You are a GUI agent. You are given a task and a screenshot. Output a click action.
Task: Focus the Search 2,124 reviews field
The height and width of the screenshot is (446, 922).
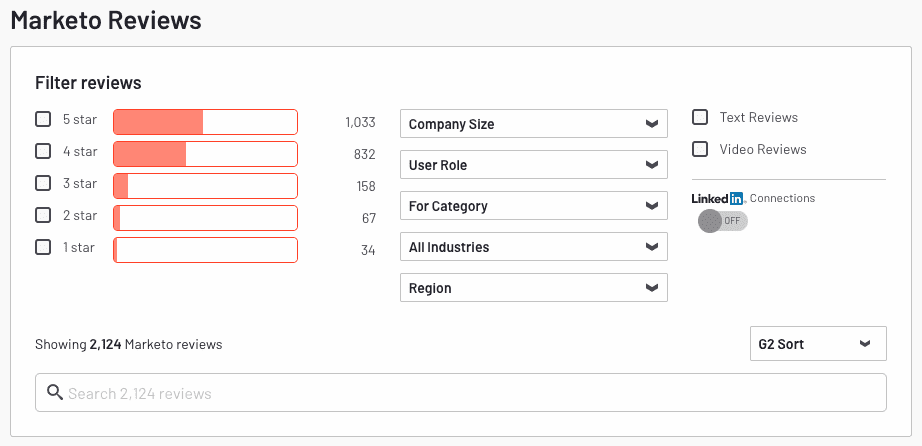click(461, 392)
